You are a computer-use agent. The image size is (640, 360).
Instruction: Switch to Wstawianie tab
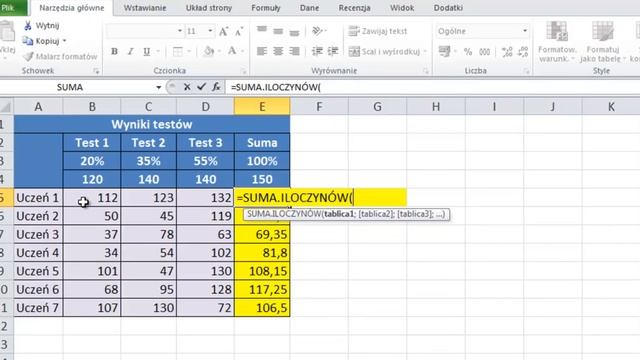tap(145, 8)
